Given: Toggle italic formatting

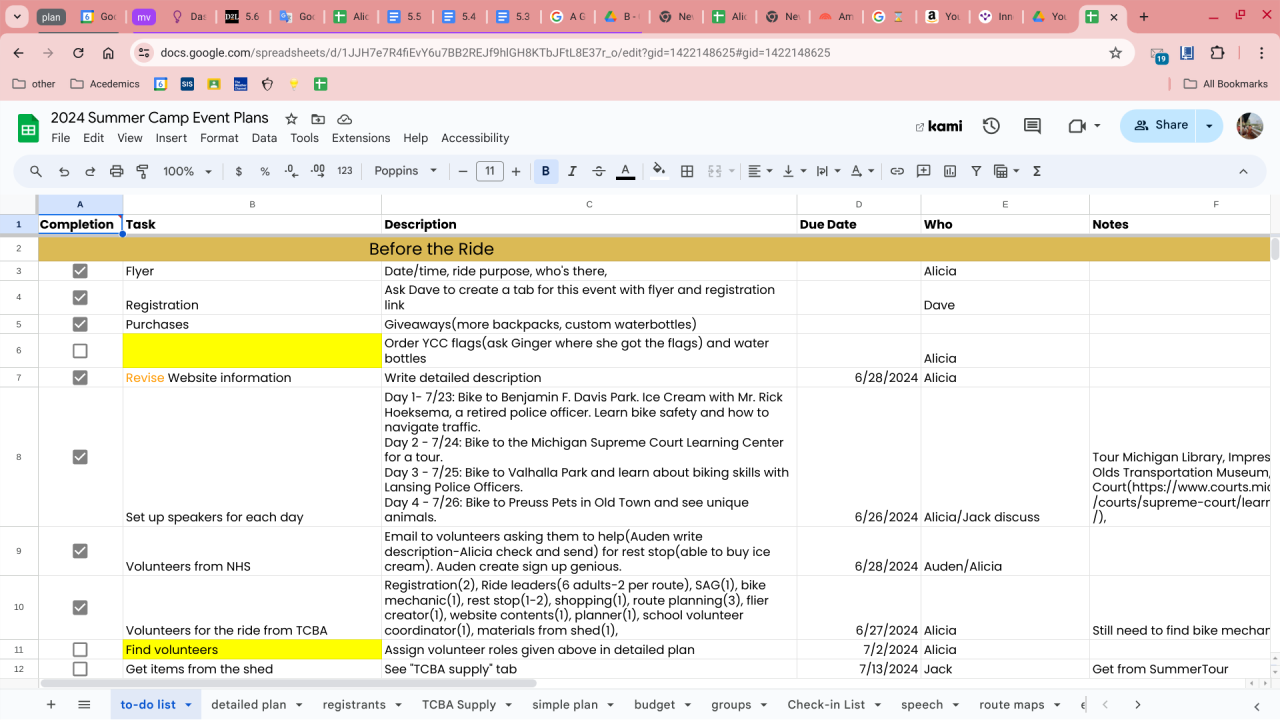Looking at the screenshot, I should coord(572,171).
